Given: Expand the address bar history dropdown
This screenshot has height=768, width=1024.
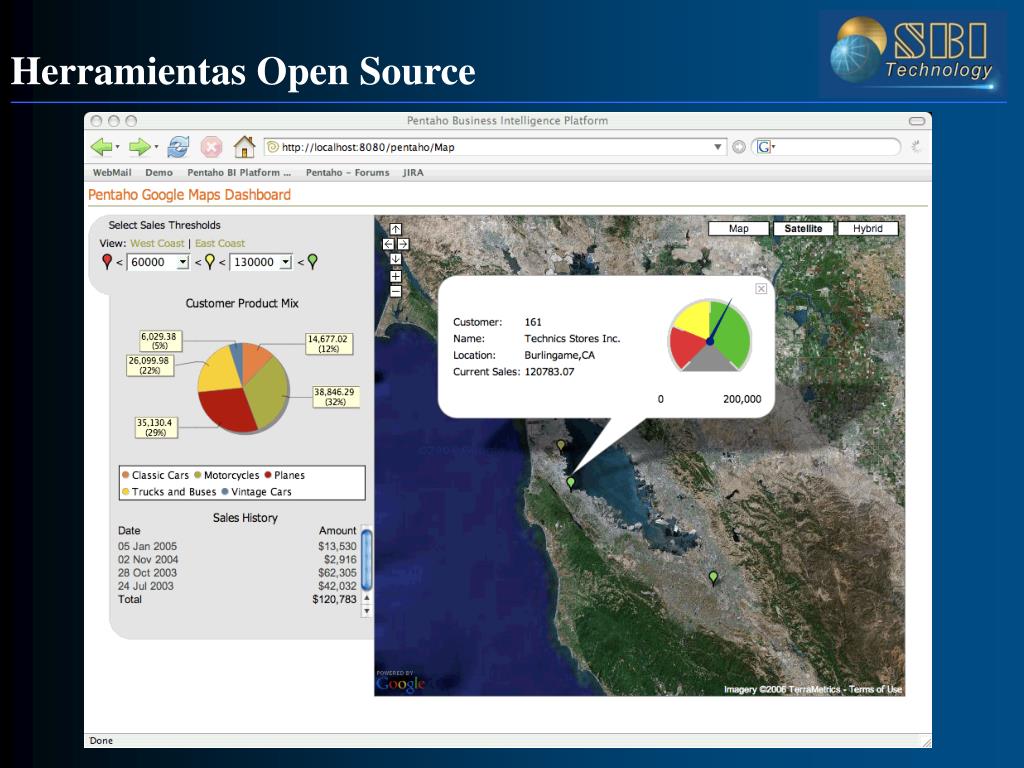Looking at the screenshot, I should 718,147.
